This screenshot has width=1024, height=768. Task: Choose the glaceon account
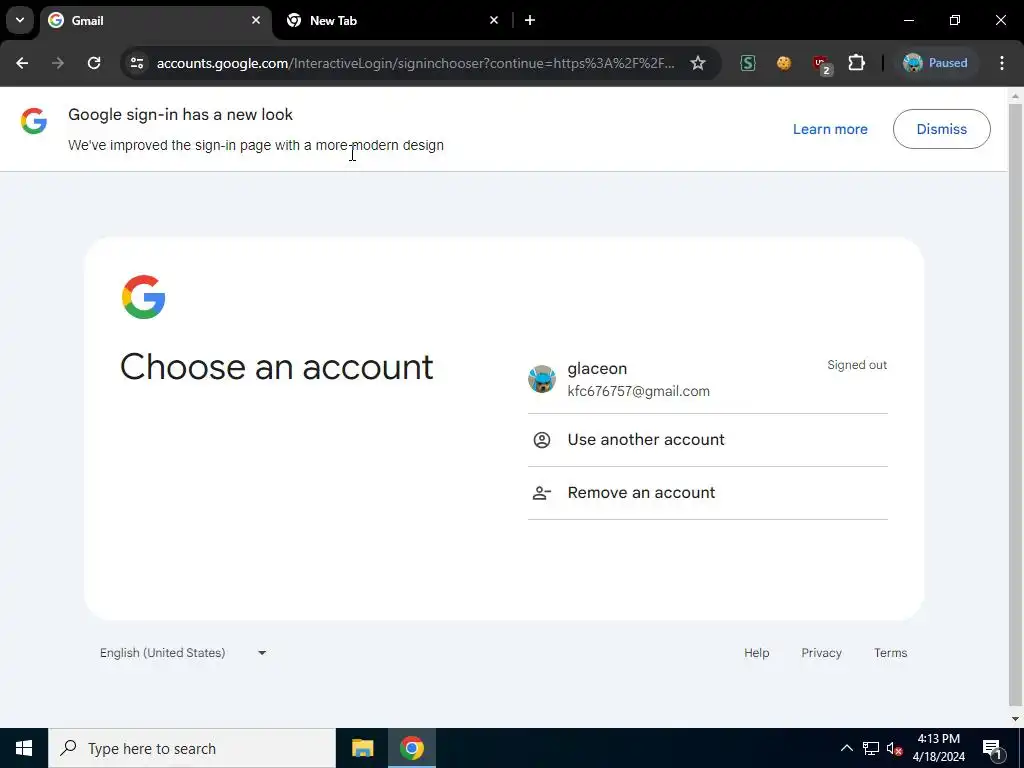pyautogui.click(x=707, y=379)
